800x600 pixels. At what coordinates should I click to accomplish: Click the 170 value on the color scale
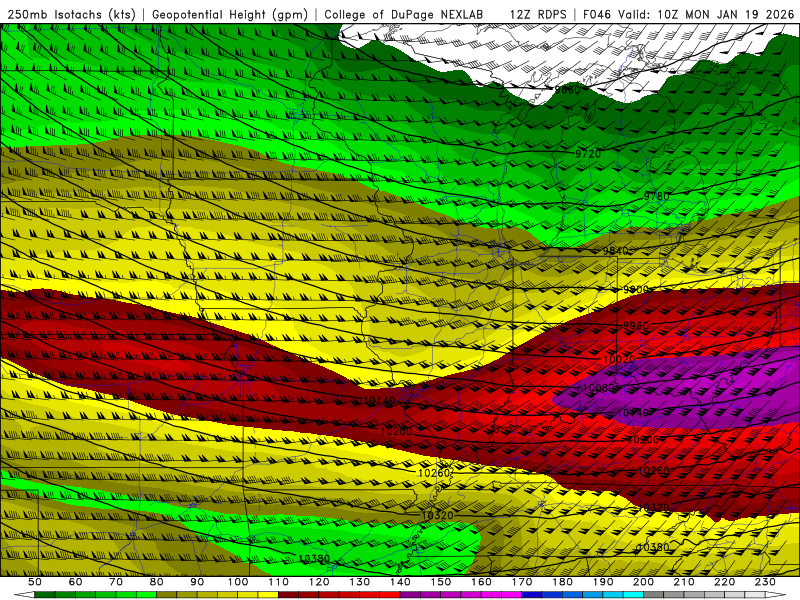[522, 582]
